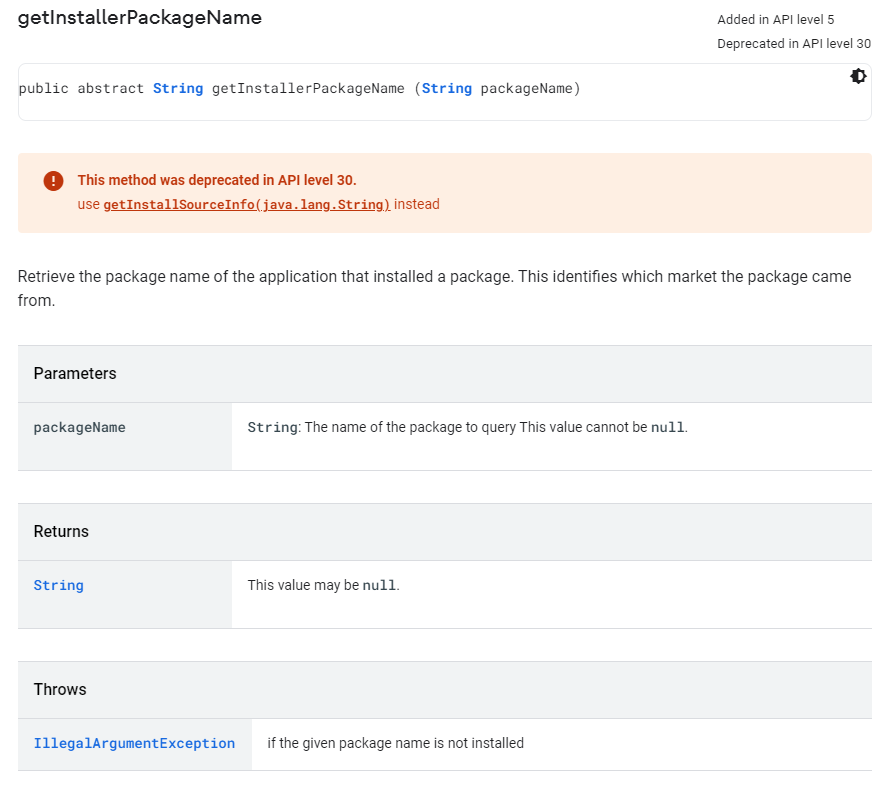The height and width of the screenshot is (789, 887).
Task: Click the bold 'This method was deprecated' notice
Action: click(217, 181)
